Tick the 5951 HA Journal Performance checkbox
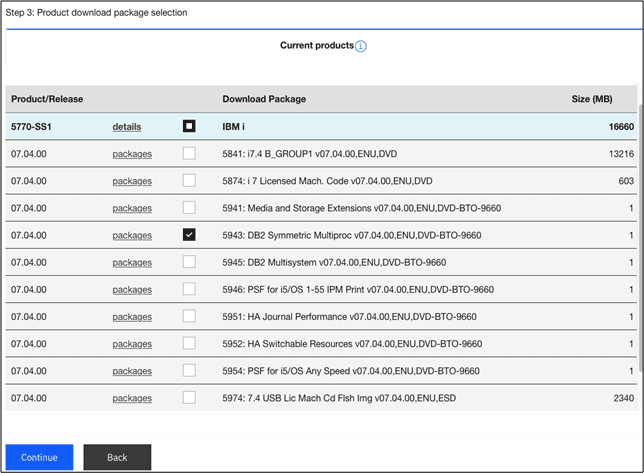The width and height of the screenshot is (644, 473). click(x=189, y=316)
